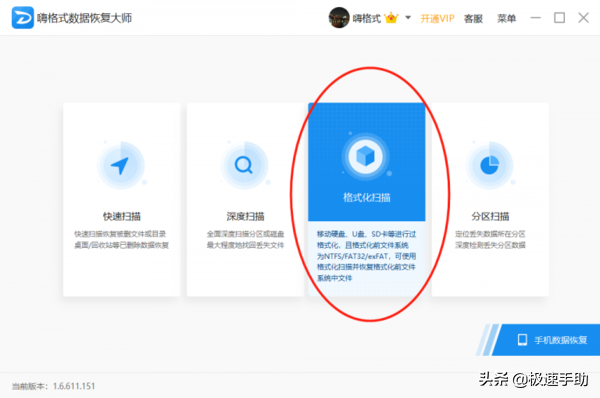600x398 pixels.
Task: Select the 分区扫描 pie chart icon
Action: click(490, 165)
